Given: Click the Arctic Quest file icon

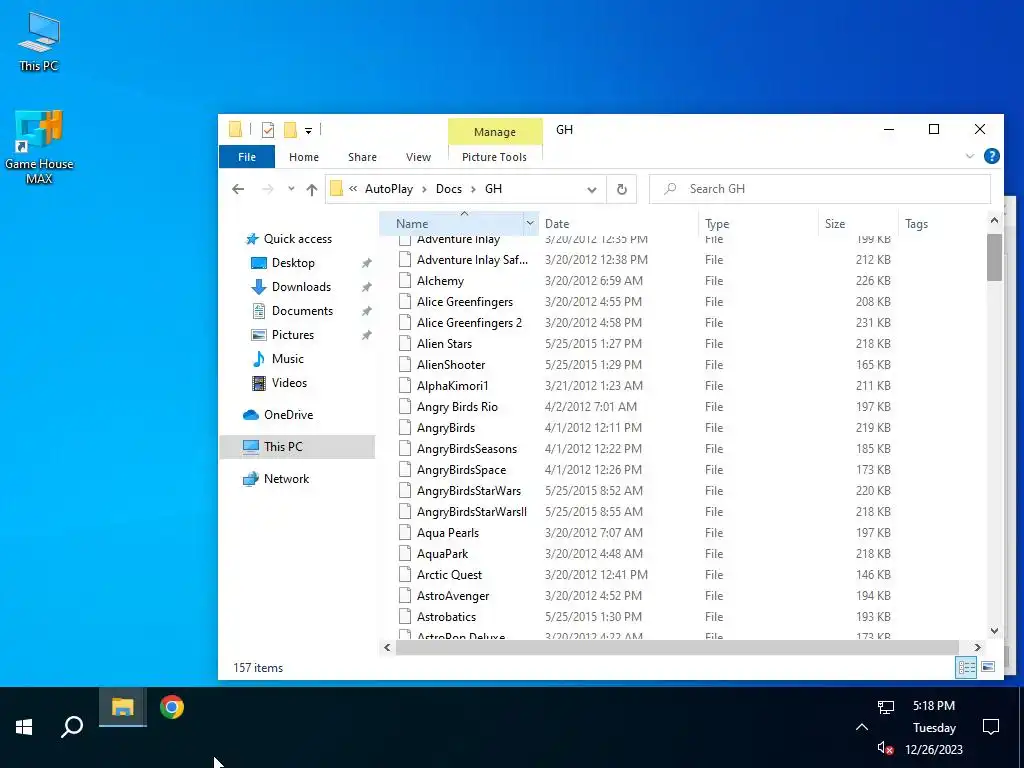Looking at the screenshot, I should coord(405,575).
